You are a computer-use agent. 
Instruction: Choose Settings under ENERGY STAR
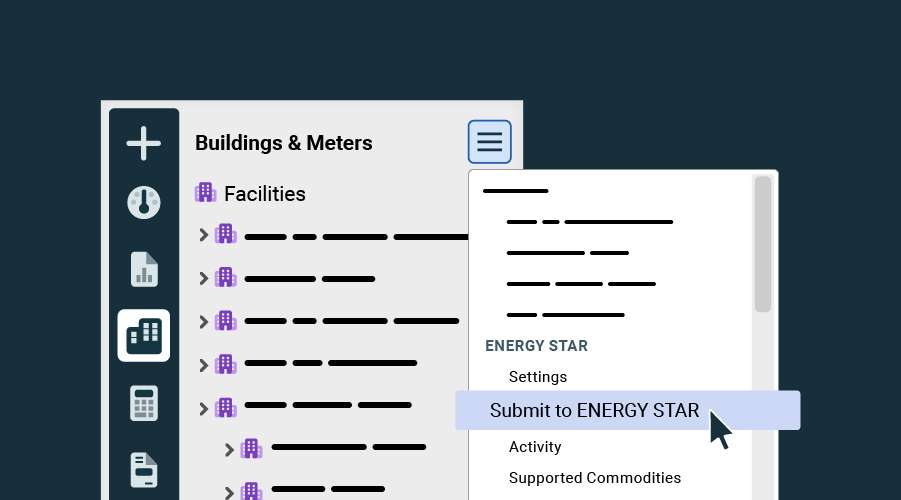[537, 377]
